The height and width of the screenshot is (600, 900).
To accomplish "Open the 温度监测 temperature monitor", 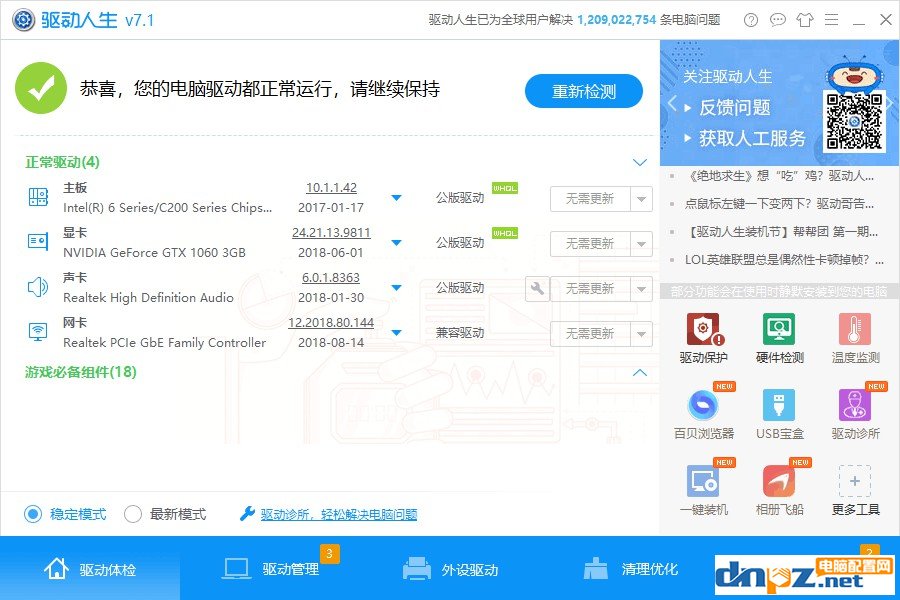I will point(855,330).
